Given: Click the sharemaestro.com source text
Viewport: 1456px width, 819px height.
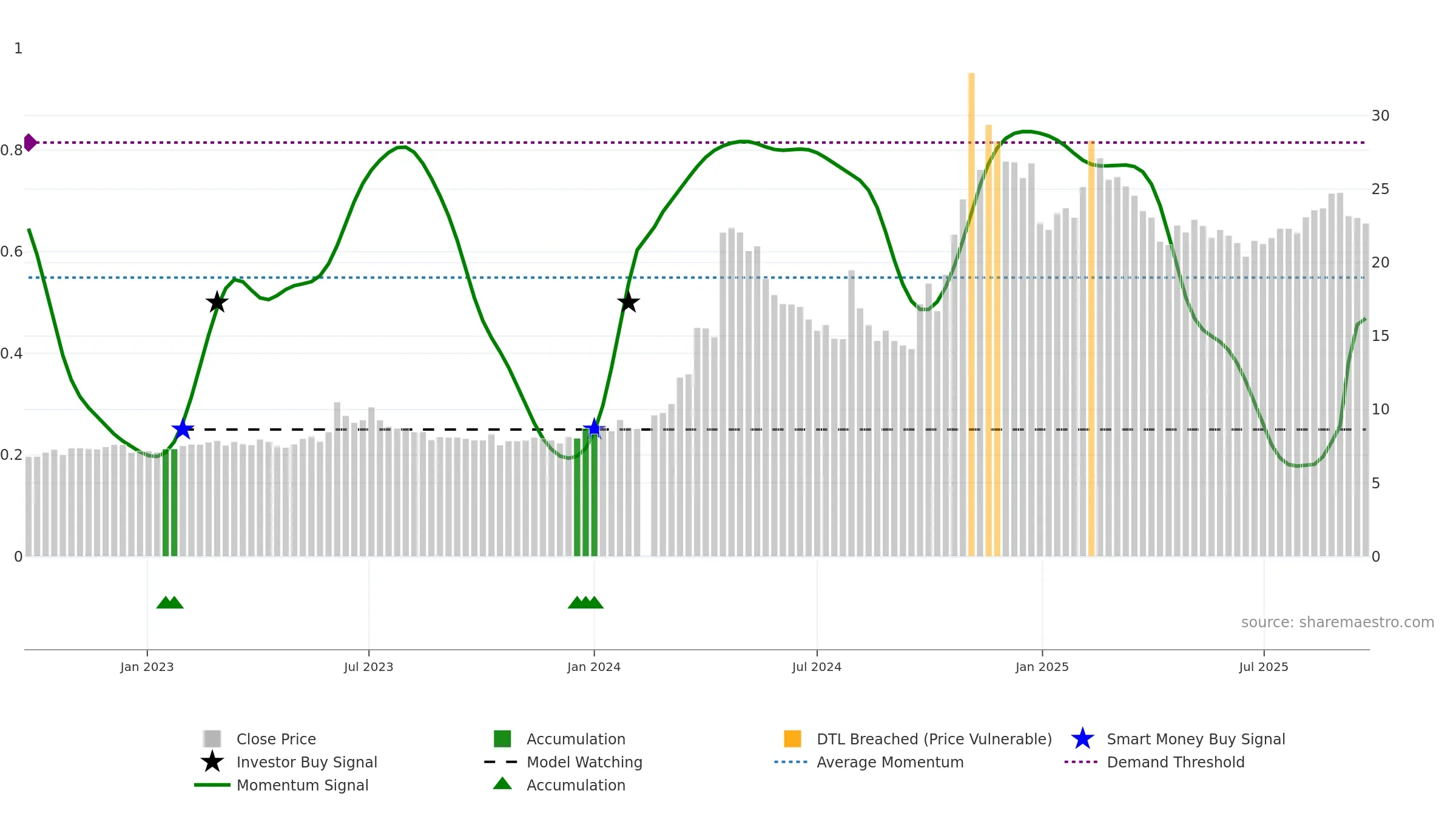Looking at the screenshot, I should pos(1337,622).
